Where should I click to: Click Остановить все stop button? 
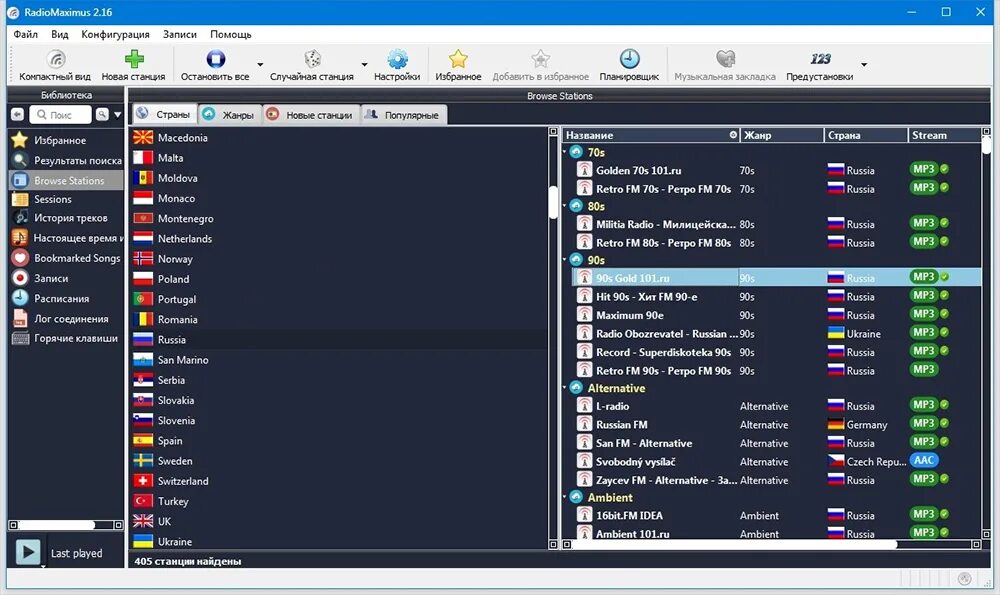tap(215, 66)
